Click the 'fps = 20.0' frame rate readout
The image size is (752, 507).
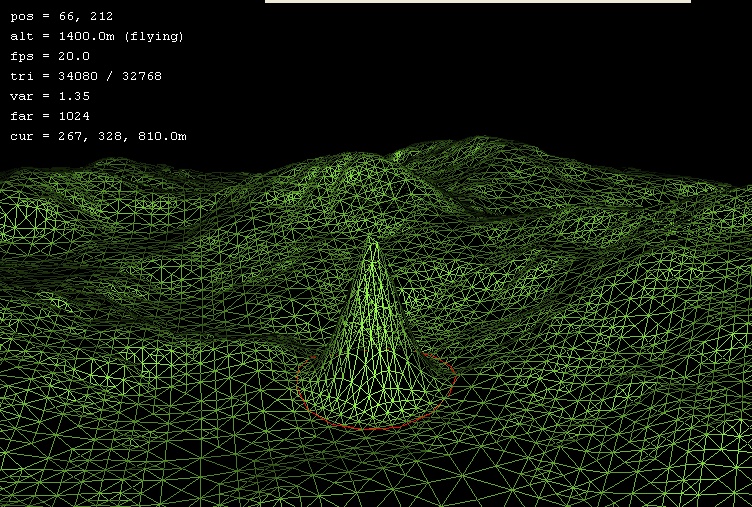pyautogui.click(x=49, y=56)
